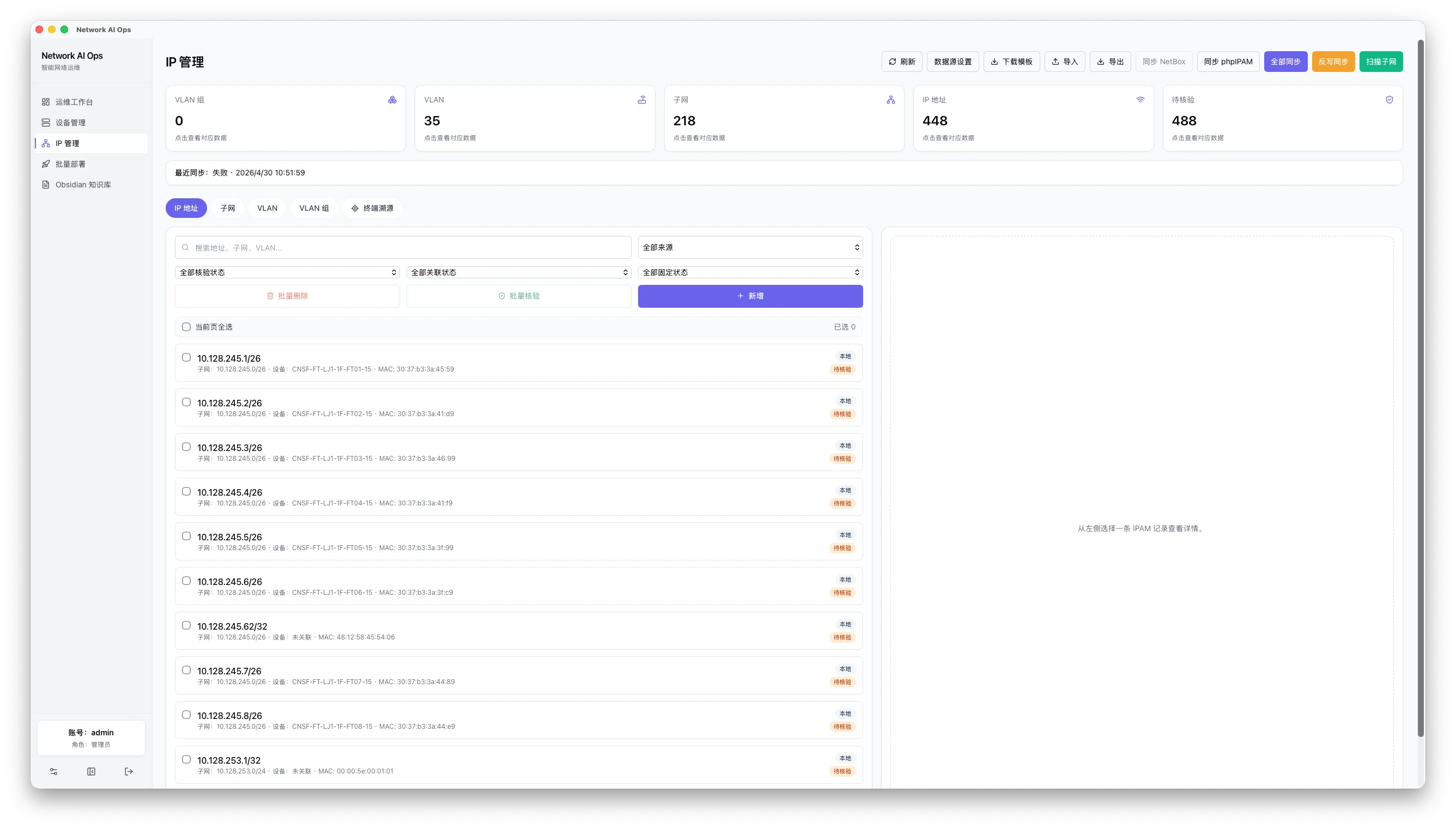Click the 子网 card network icon
Screen dimensions: 1456x829
890,100
